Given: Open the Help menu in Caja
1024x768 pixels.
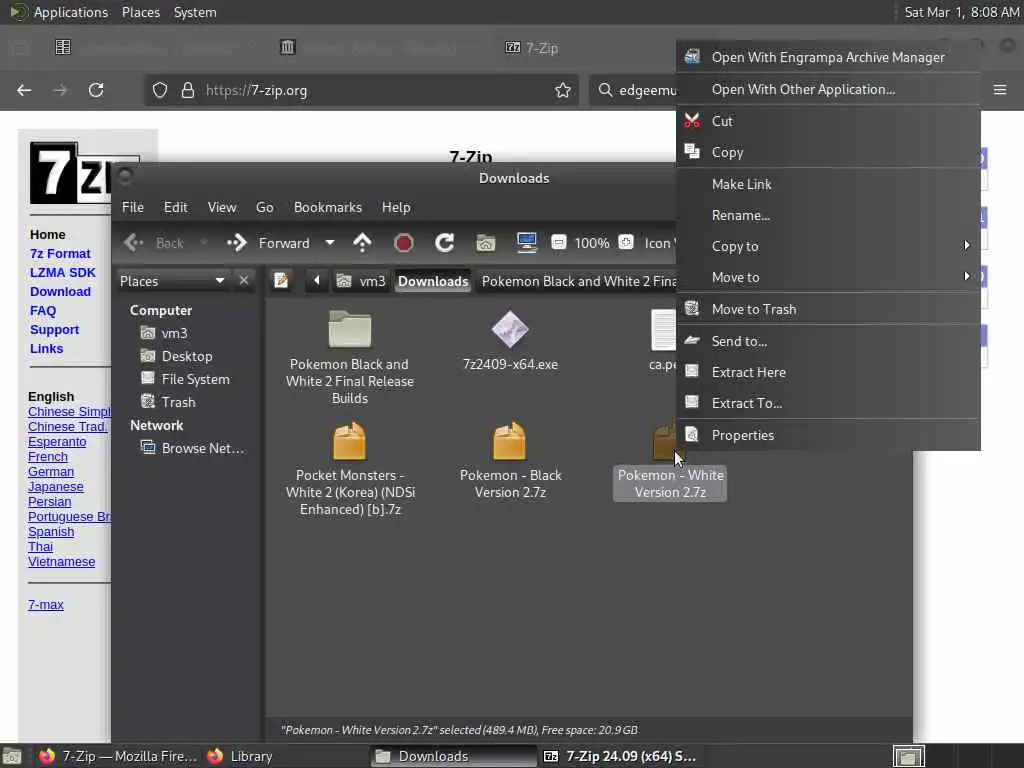Looking at the screenshot, I should pos(396,207).
